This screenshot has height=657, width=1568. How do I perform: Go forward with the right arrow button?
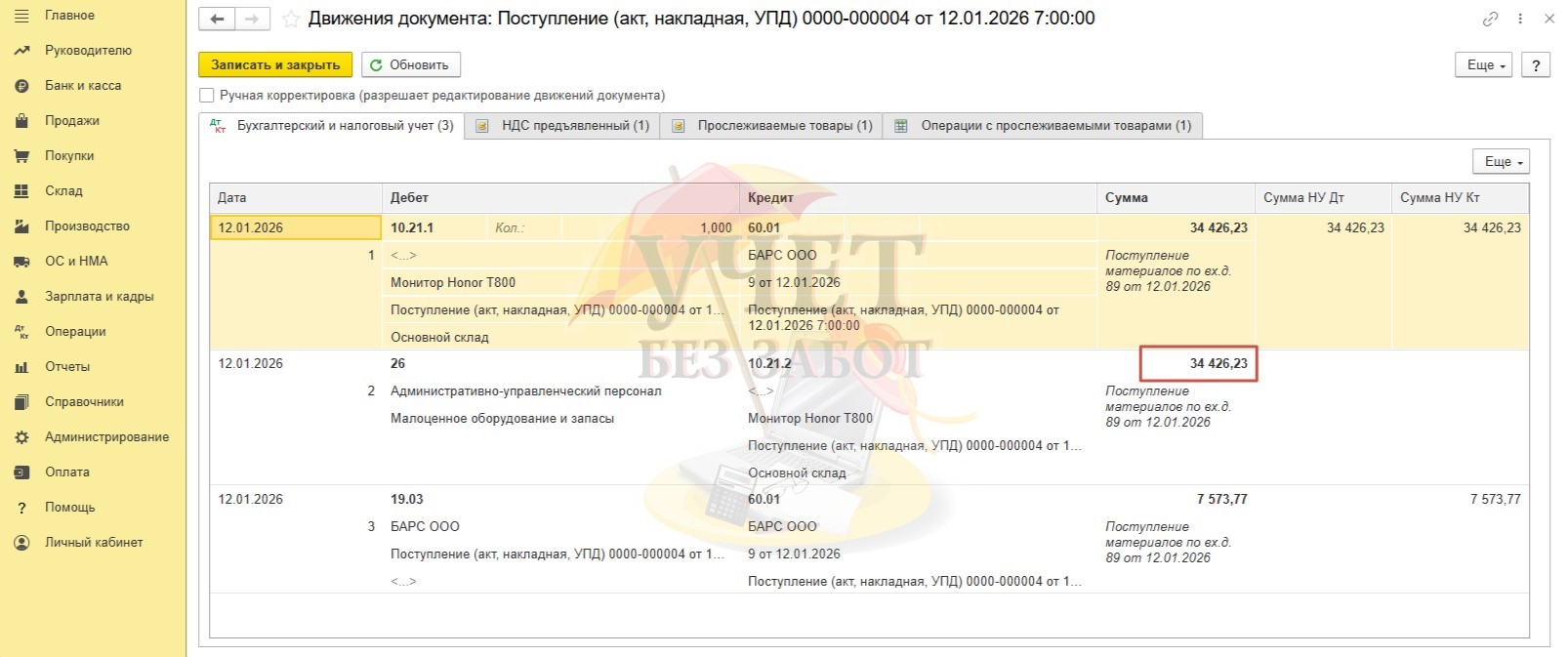pos(252,19)
